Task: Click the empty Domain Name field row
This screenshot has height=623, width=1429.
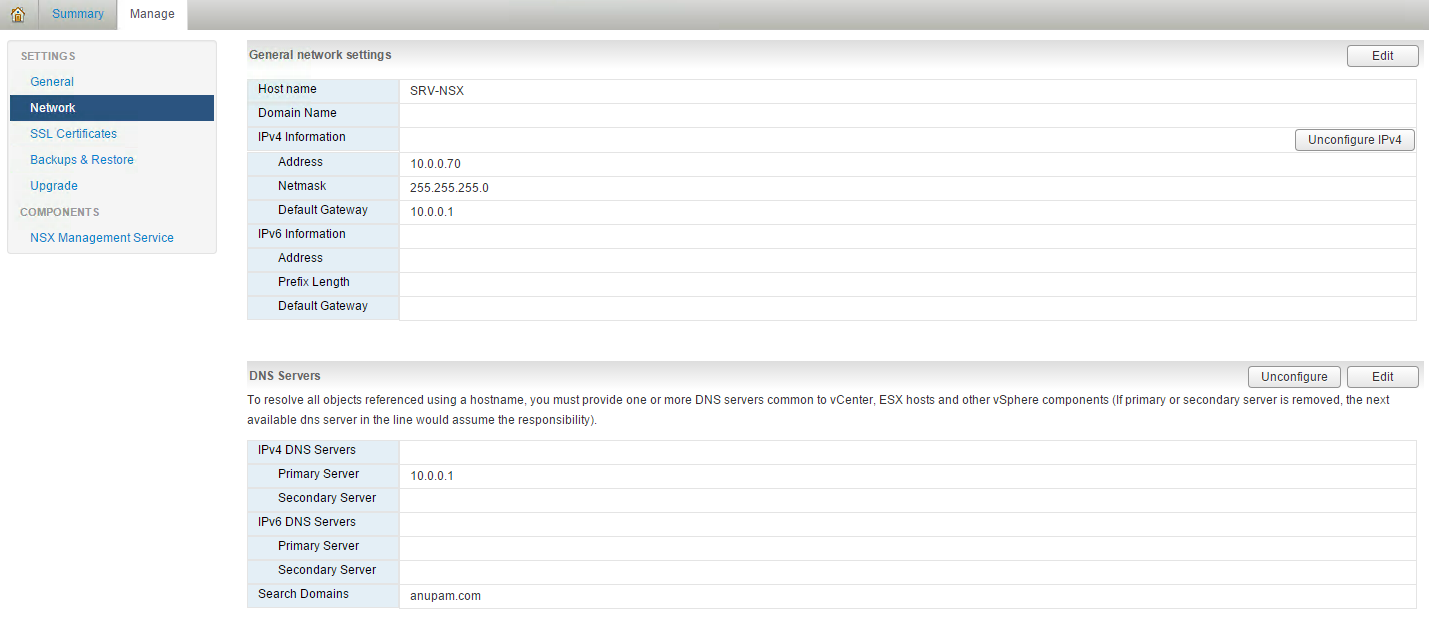Action: pyautogui.click(x=906, y=115)
